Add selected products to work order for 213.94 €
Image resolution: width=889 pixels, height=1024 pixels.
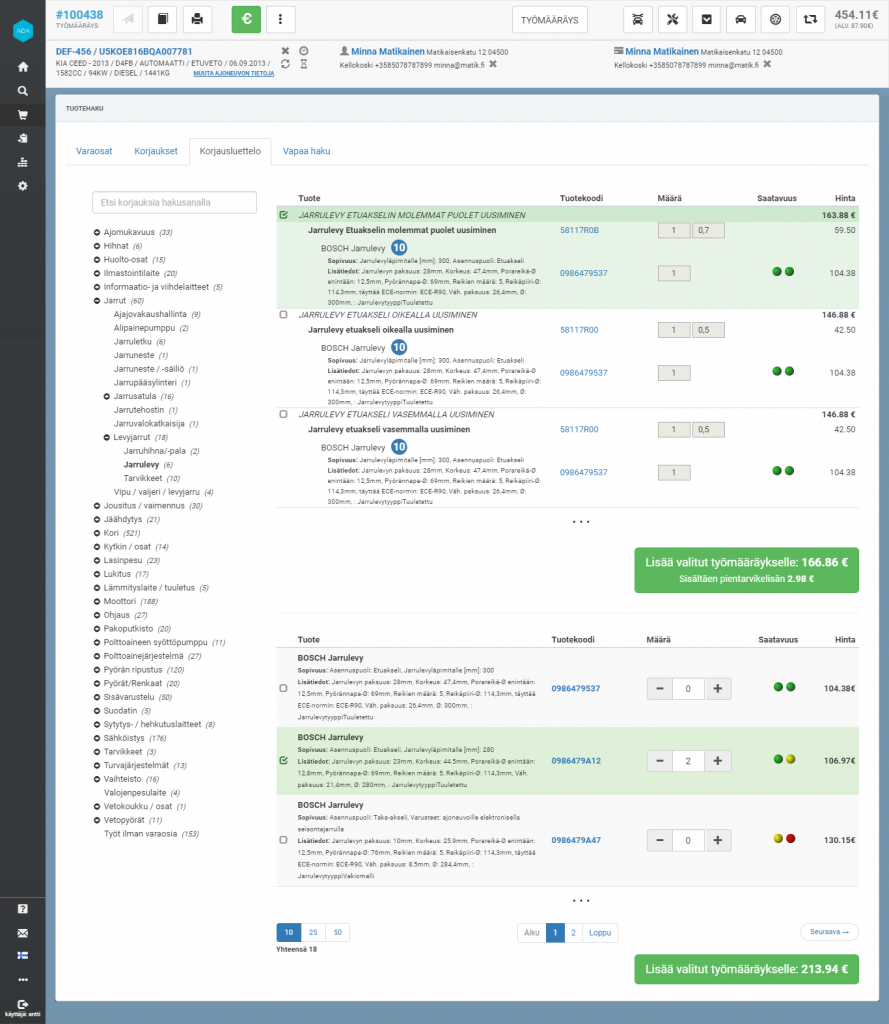[747, 969]
